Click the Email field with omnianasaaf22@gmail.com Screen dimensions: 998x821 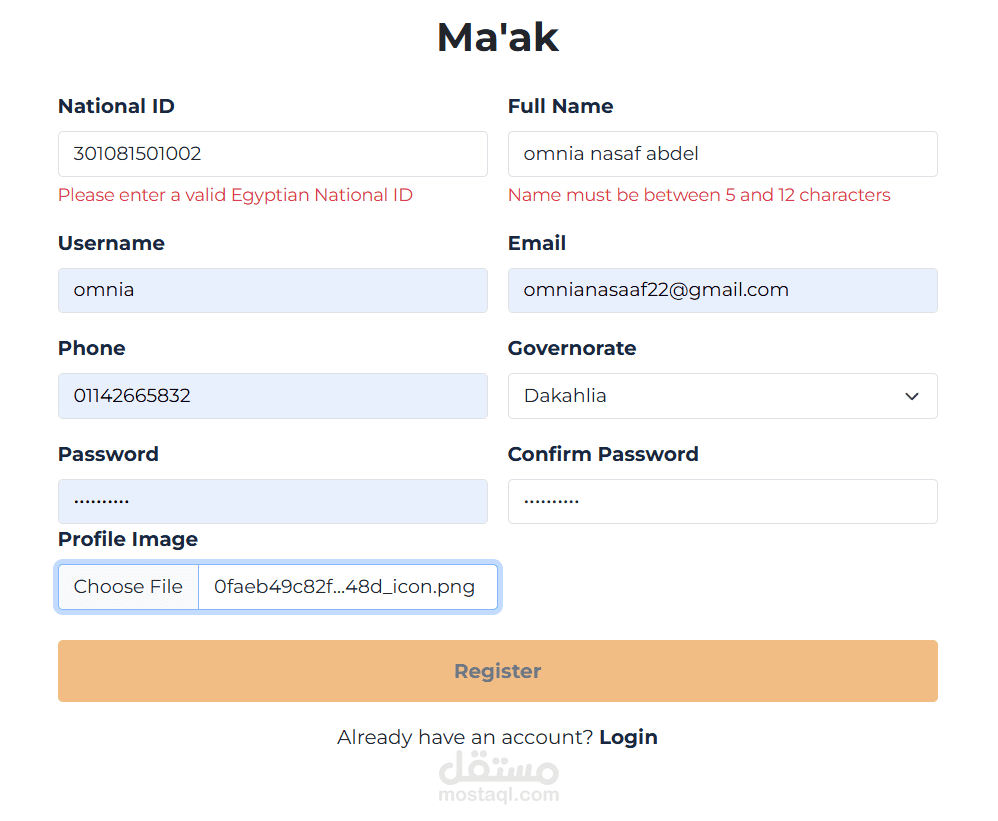722,290
